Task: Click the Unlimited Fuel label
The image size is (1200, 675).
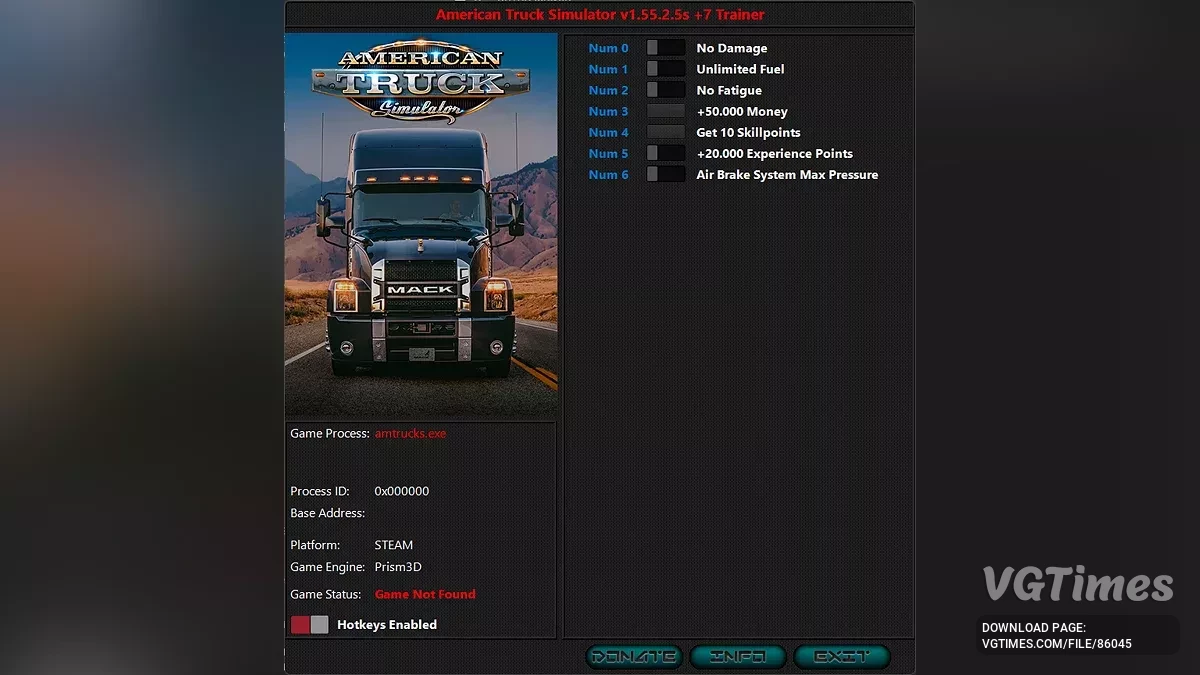Action: 740,69
